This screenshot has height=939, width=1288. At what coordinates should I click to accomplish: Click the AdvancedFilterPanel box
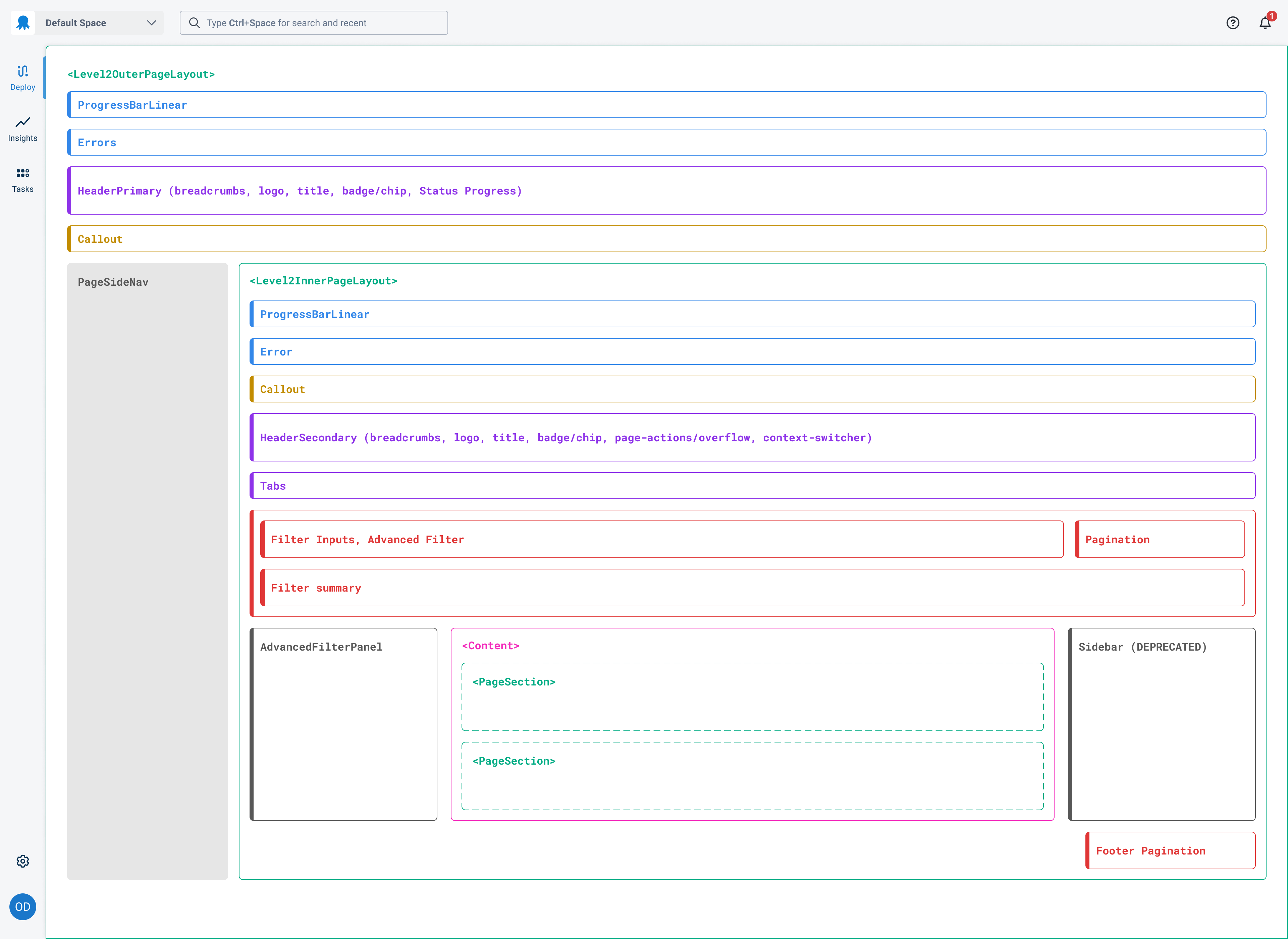[343, 725]
